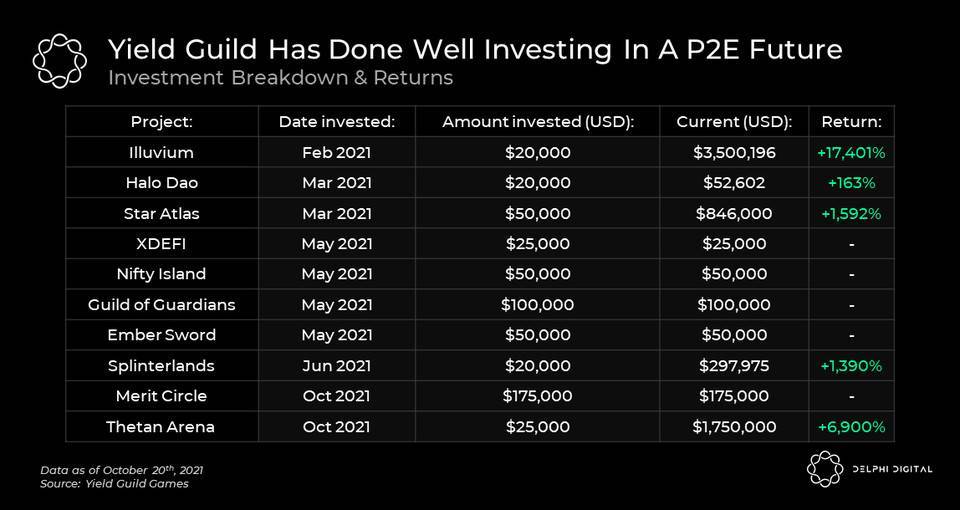Click the "Current (USD):" column header
960x510 pixels.
tap(734, 122)
